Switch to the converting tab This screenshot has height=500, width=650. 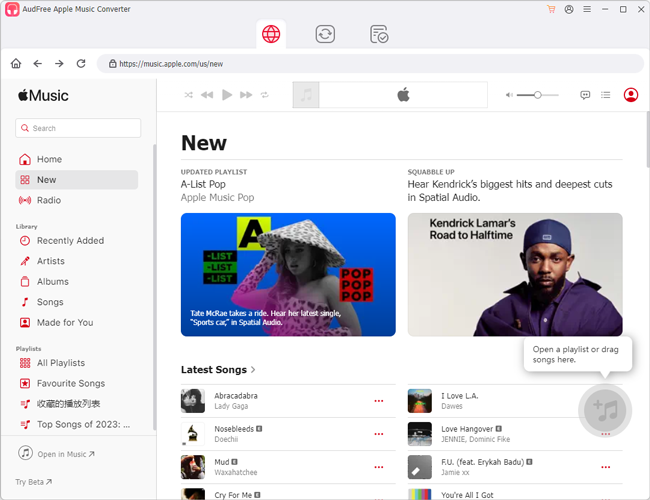point(325,34)
